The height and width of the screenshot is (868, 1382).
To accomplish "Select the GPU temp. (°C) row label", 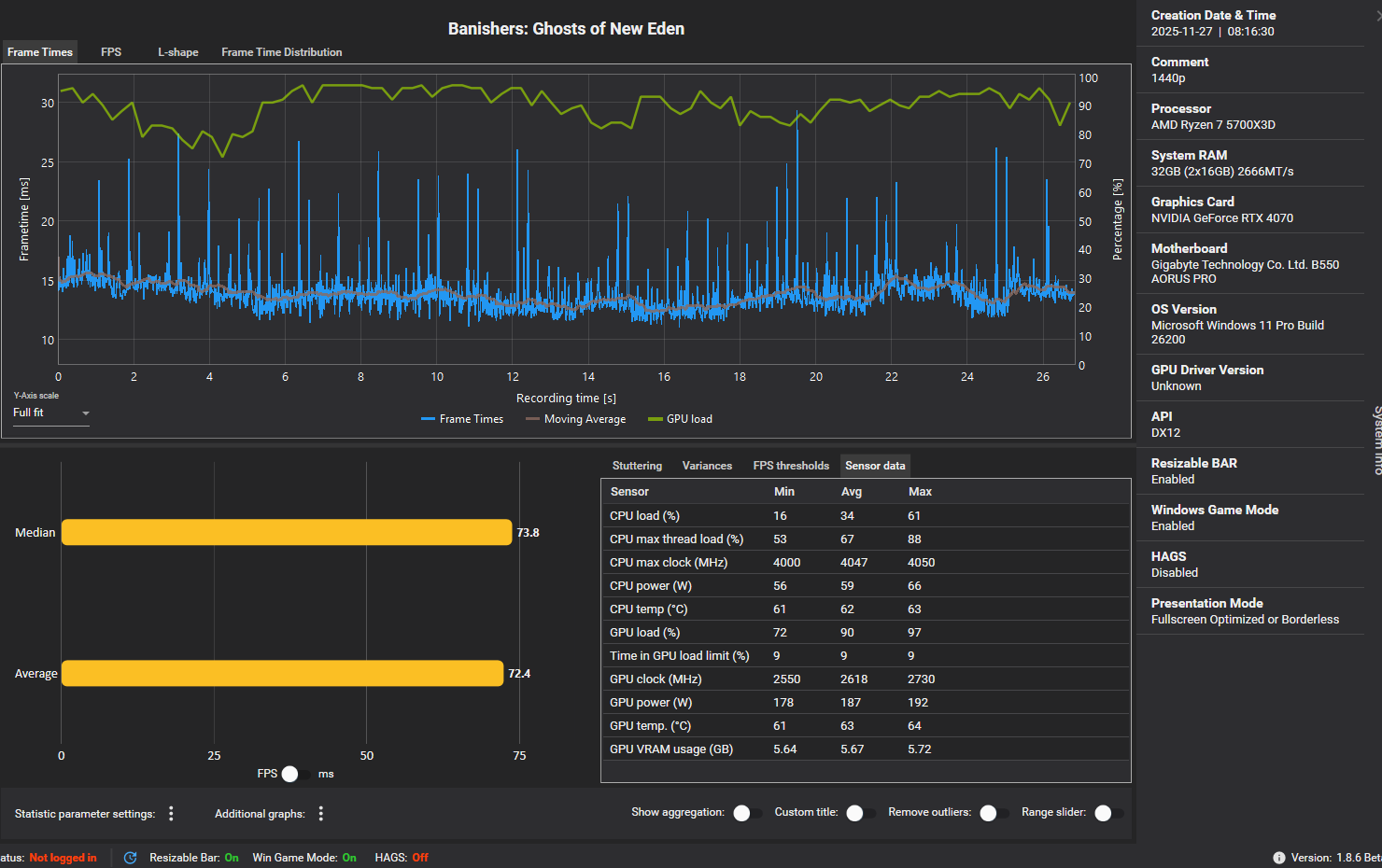I will click(x=651, y=725).
